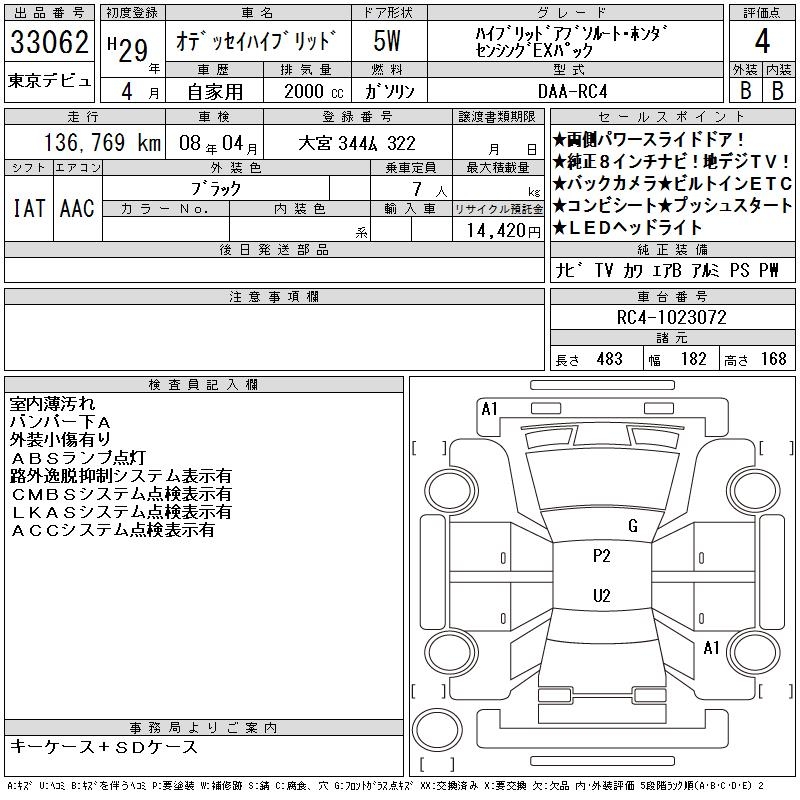Click the "A1" mark at front bumper corner
800x800 pixels.
click(x=489, y=409)
